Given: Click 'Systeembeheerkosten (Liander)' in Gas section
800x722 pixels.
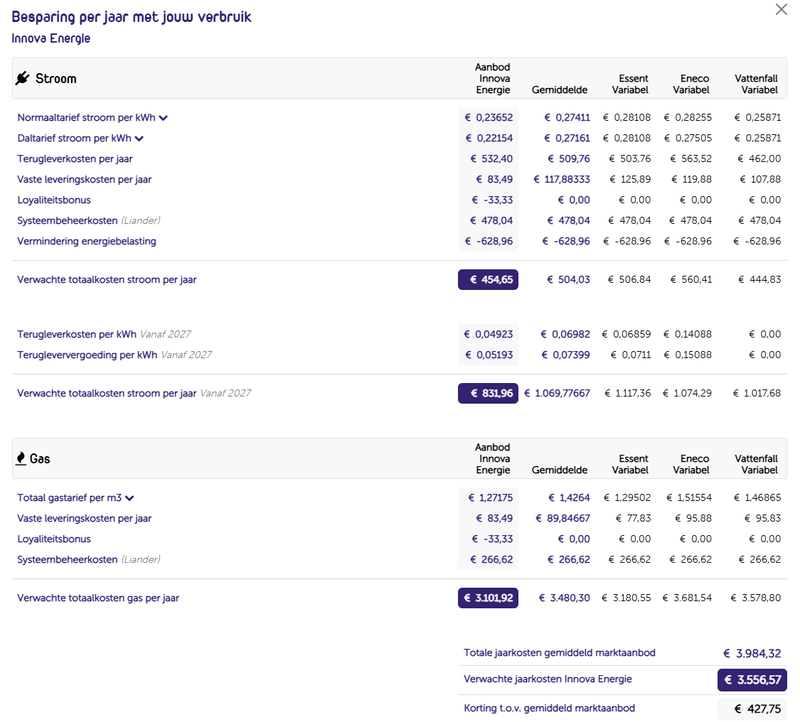Looking at the screenshot, I should pyautogui.click(x=89, y=559).
